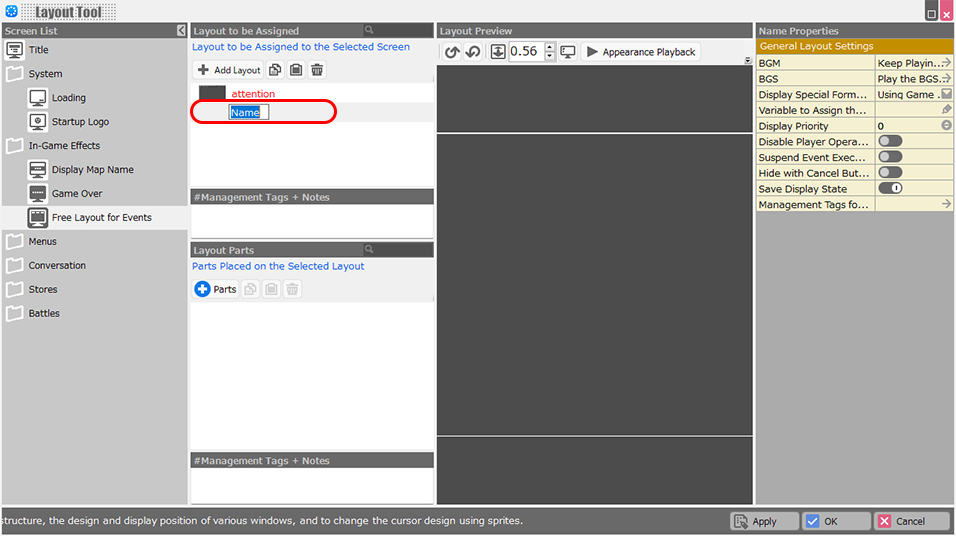Image resolution: width=956 pixels, height=536 pixels.
Task: Toggle Disable Player Operation switch
Action: [x=889, y=142]
